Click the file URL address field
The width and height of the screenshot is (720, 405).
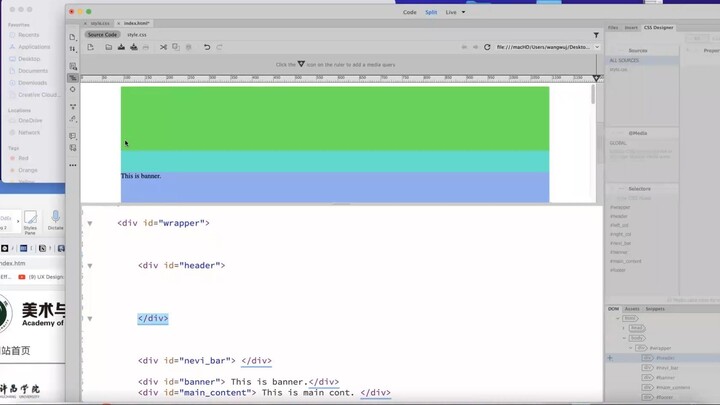tap(543, 47)
